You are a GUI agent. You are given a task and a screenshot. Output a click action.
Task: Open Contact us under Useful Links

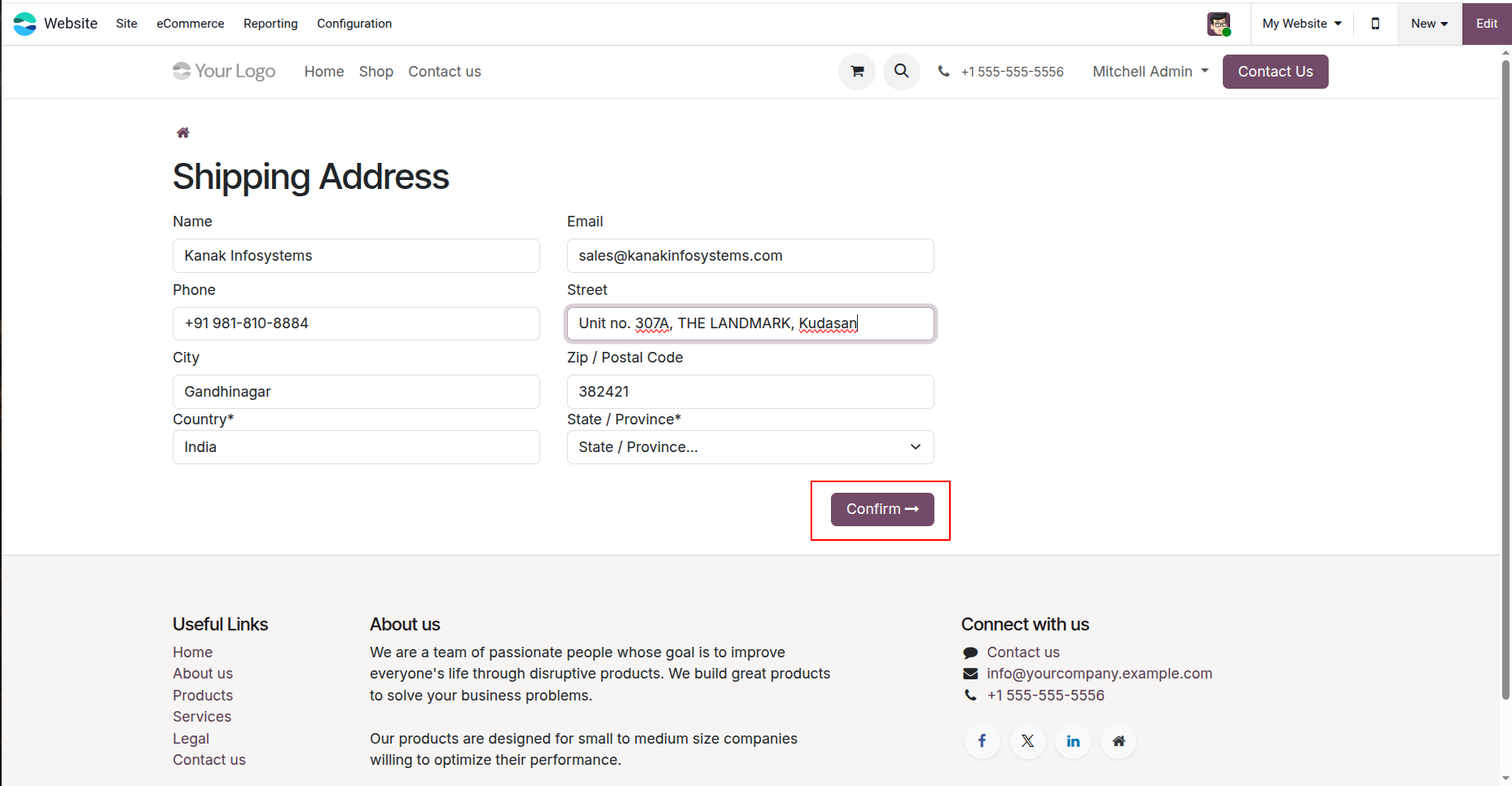[x=209, y=760]
